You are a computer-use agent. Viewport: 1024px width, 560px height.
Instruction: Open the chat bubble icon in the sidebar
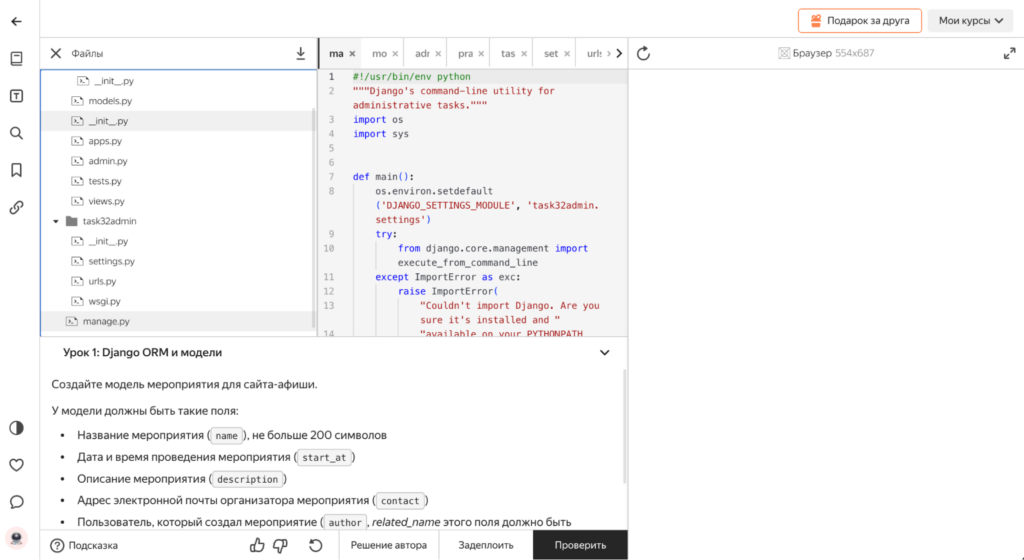point(16,502)
